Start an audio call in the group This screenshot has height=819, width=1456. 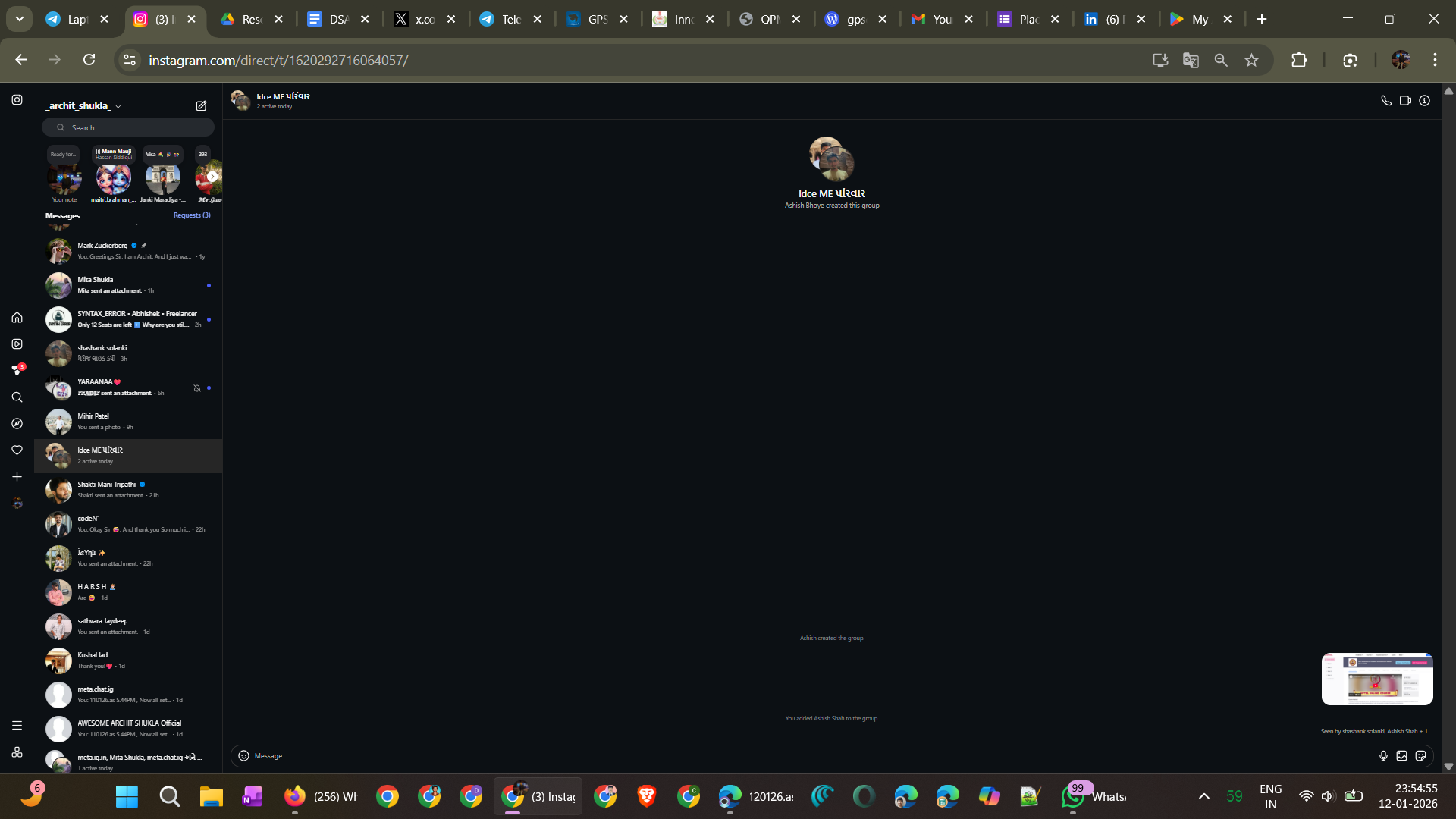point(1385,100)
